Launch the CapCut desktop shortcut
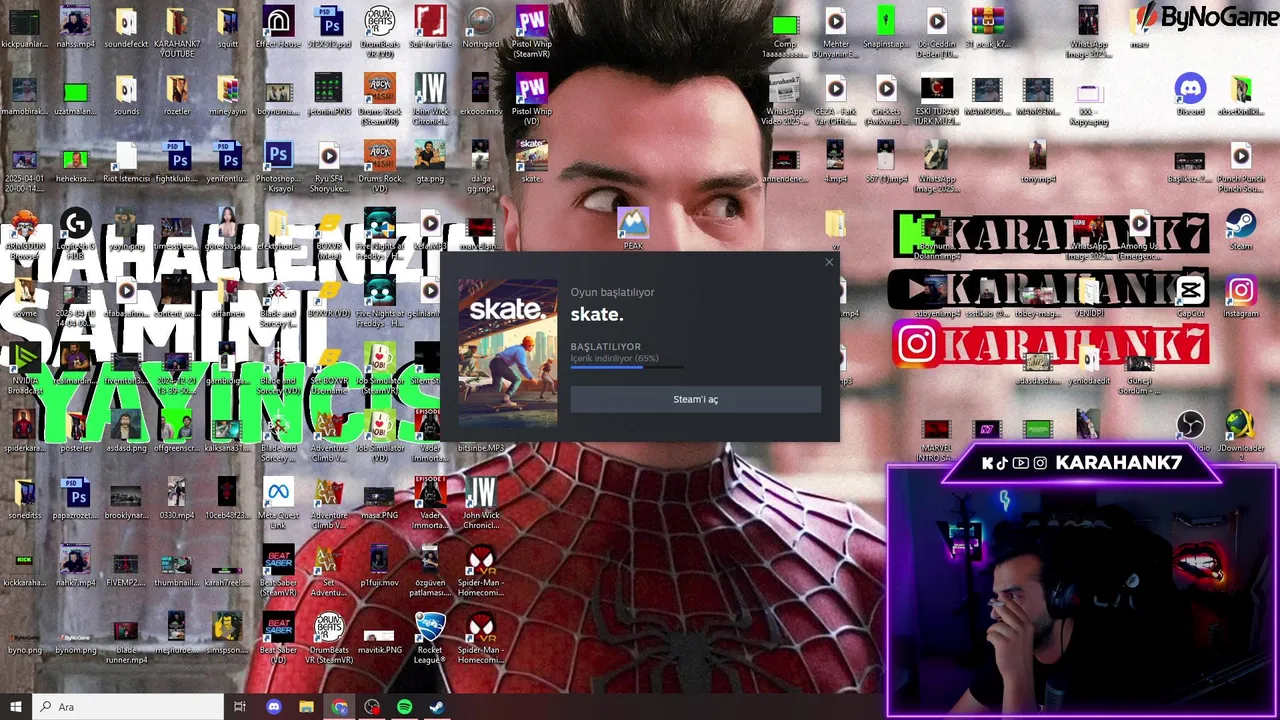 tap(1190, 297)
